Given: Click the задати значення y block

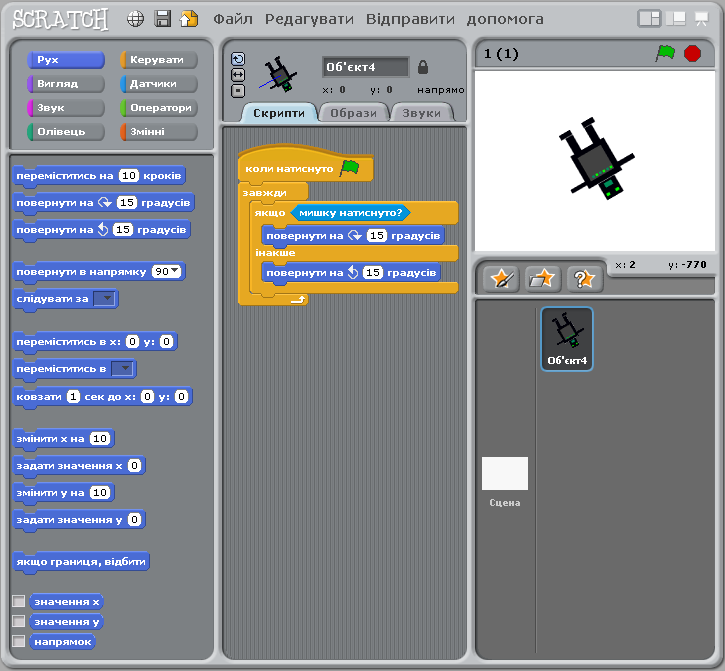Looking at the screenshot, I should tap(79, 520).
